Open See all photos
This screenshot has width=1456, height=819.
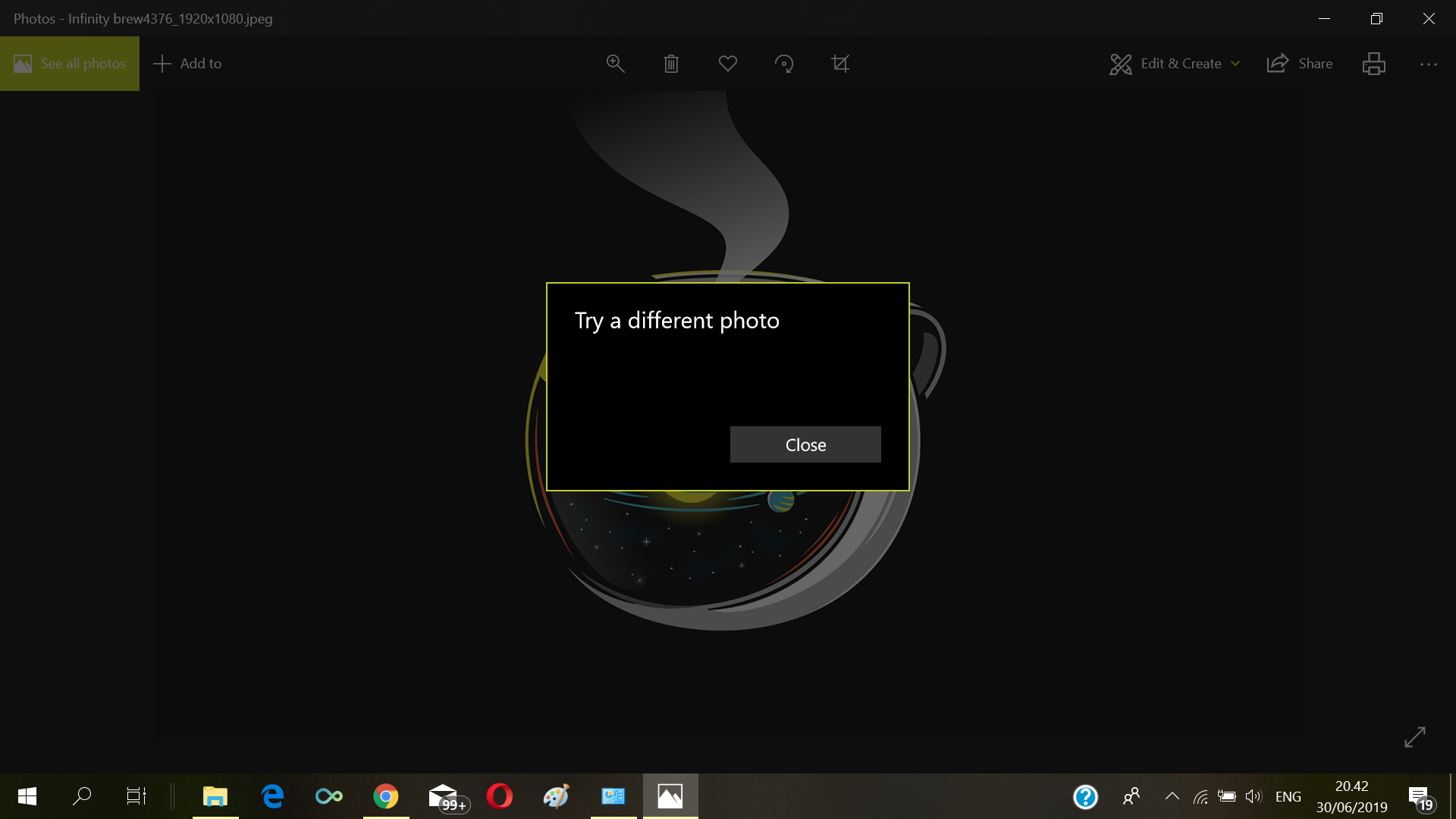pos(70,64)
